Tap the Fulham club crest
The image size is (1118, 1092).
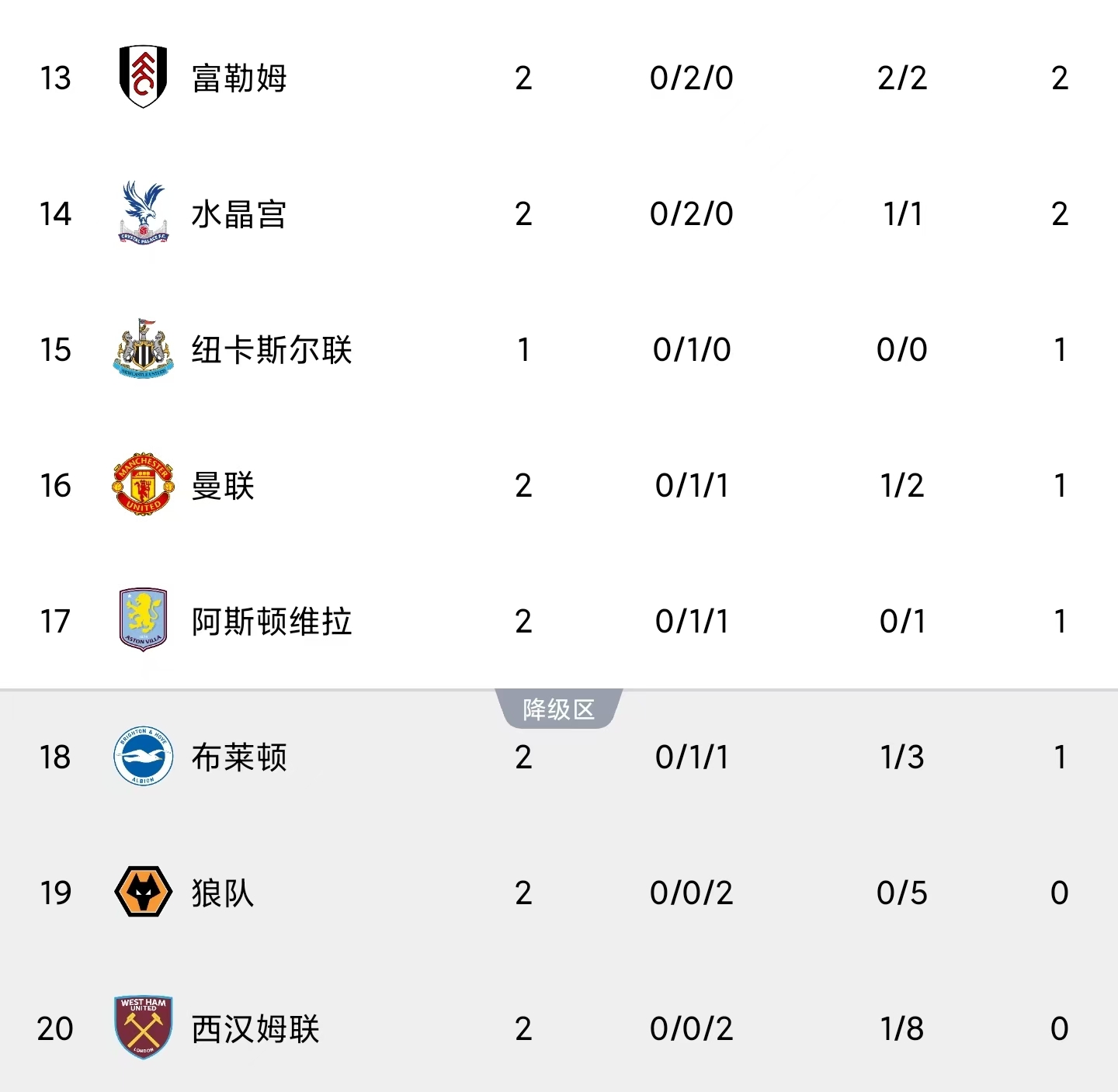tap(143, 77)
